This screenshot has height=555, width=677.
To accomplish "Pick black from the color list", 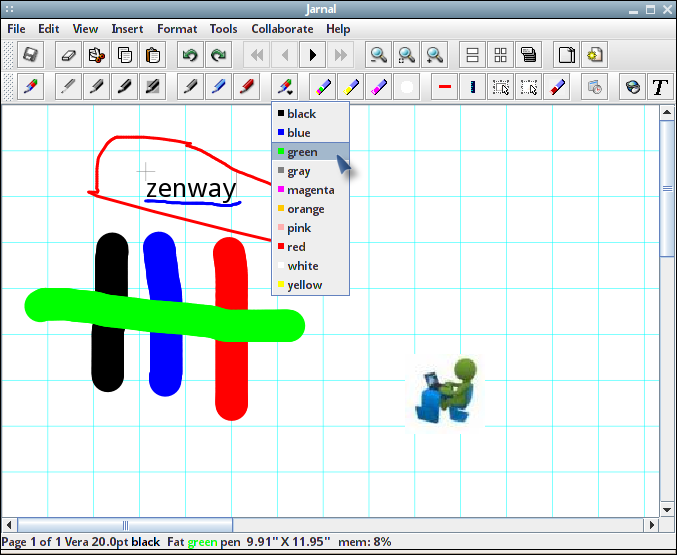I will (x=310, y=114).
